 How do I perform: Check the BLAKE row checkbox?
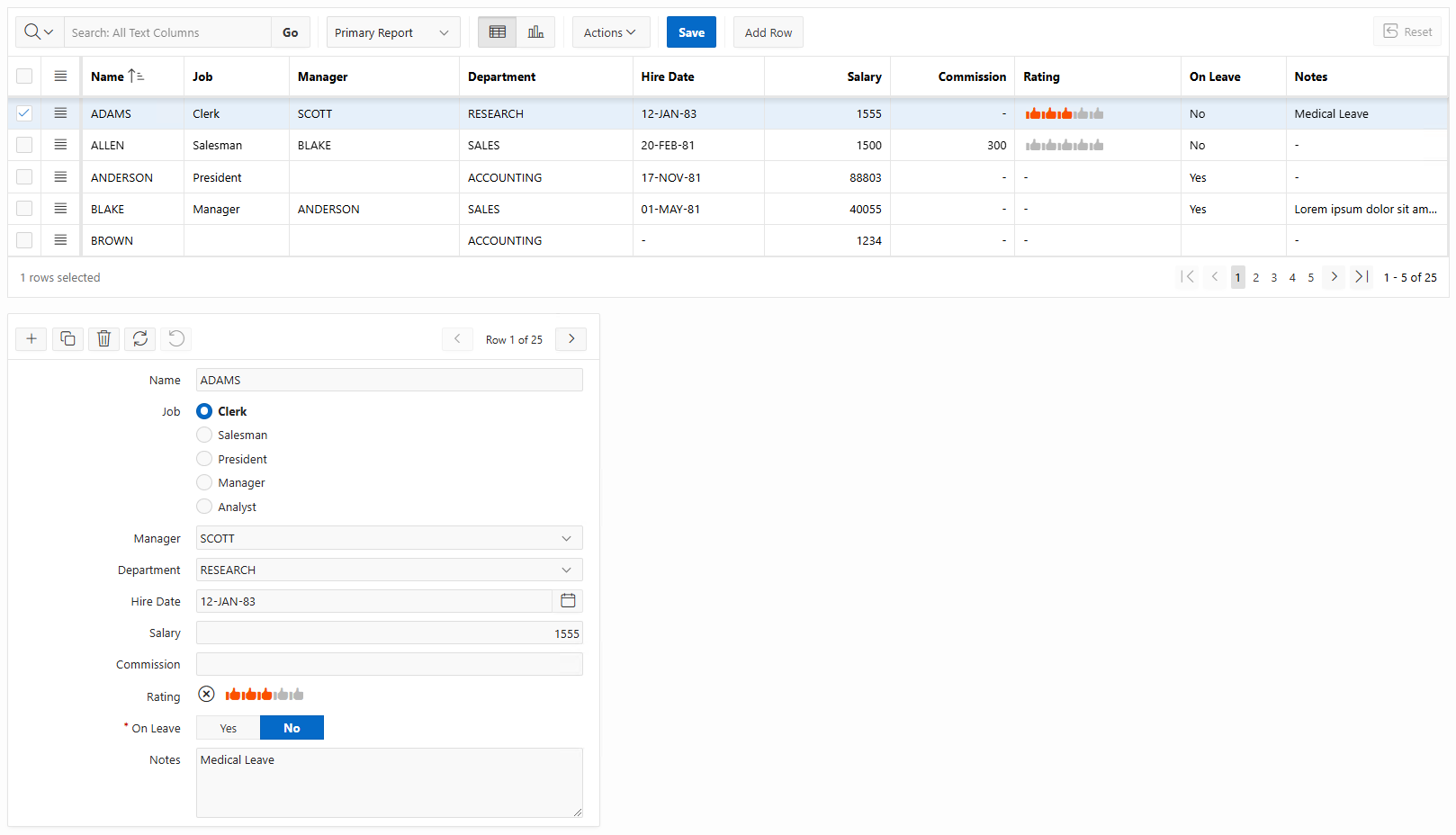tap(24, 209)
